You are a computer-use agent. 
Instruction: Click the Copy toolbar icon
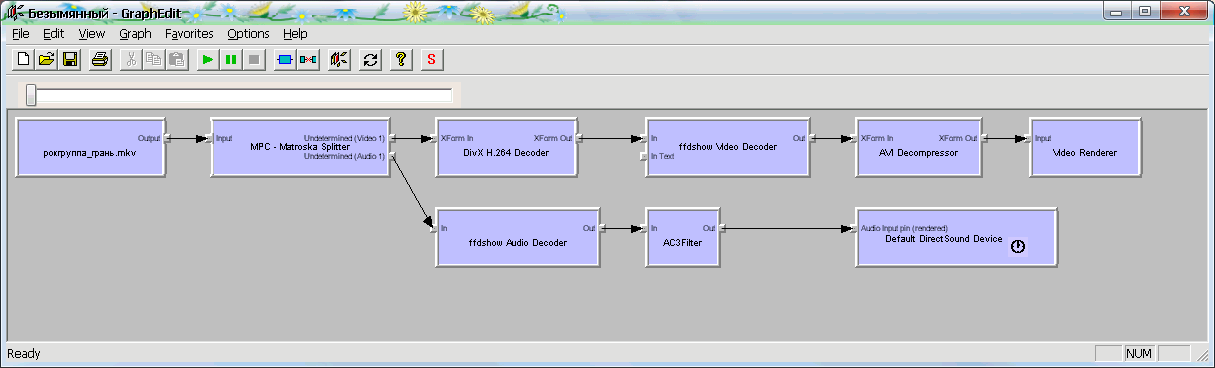point(154,60)
